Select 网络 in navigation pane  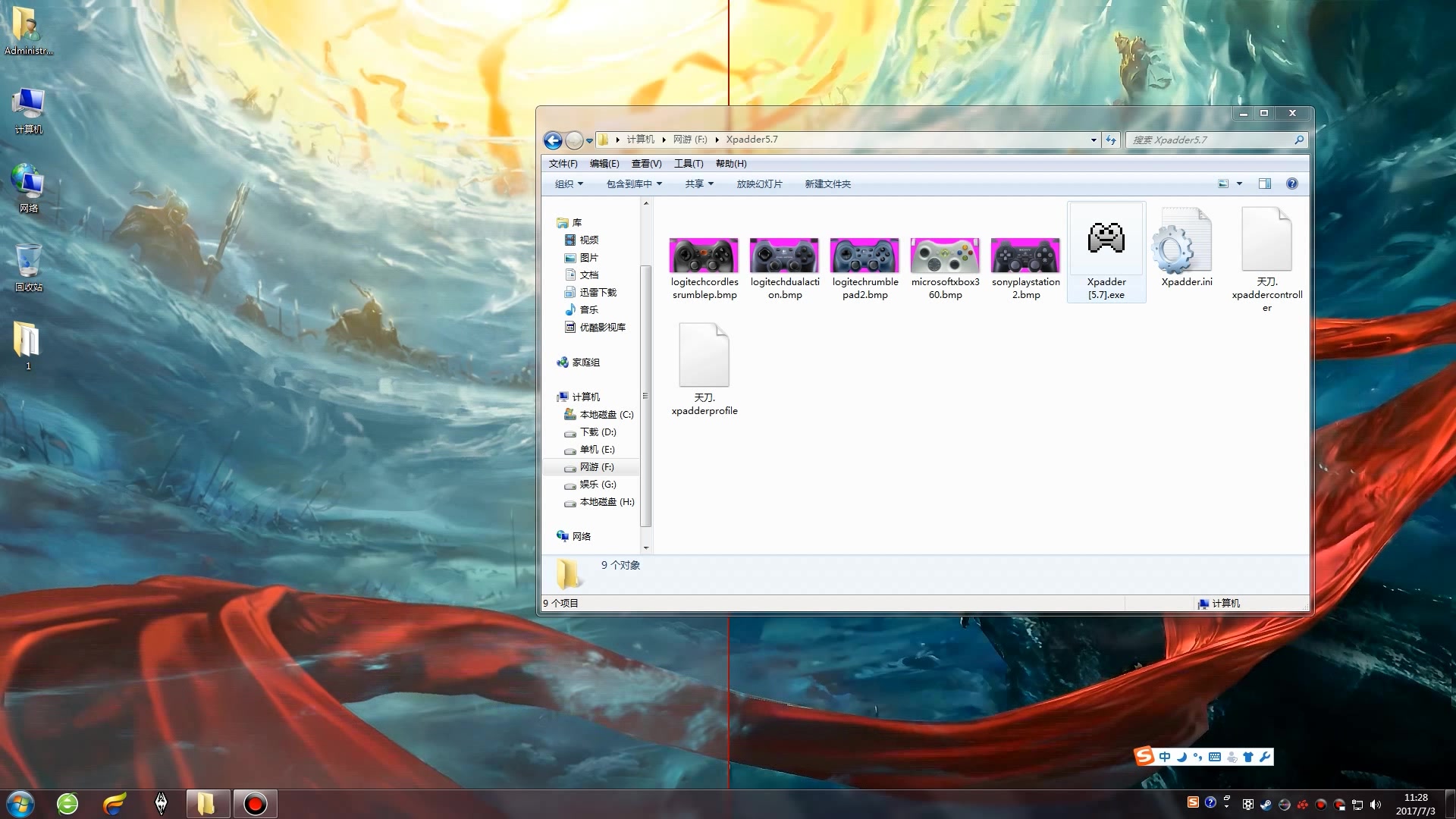[574, 536]
